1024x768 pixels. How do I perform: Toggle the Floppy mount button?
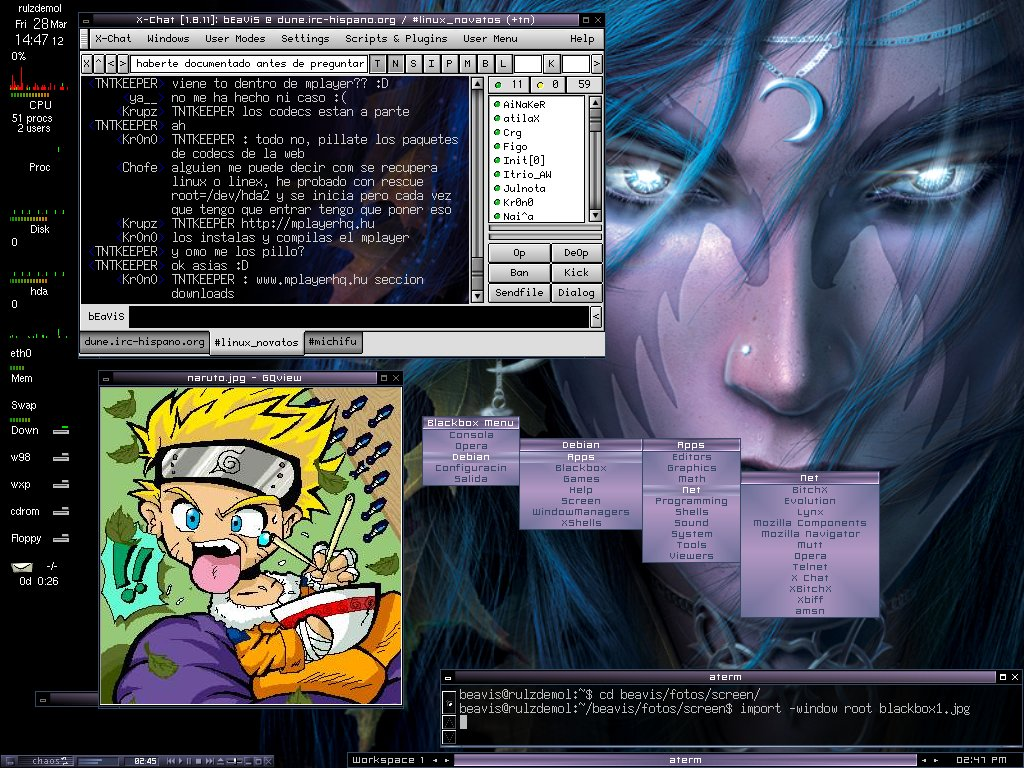coord(61,539)
